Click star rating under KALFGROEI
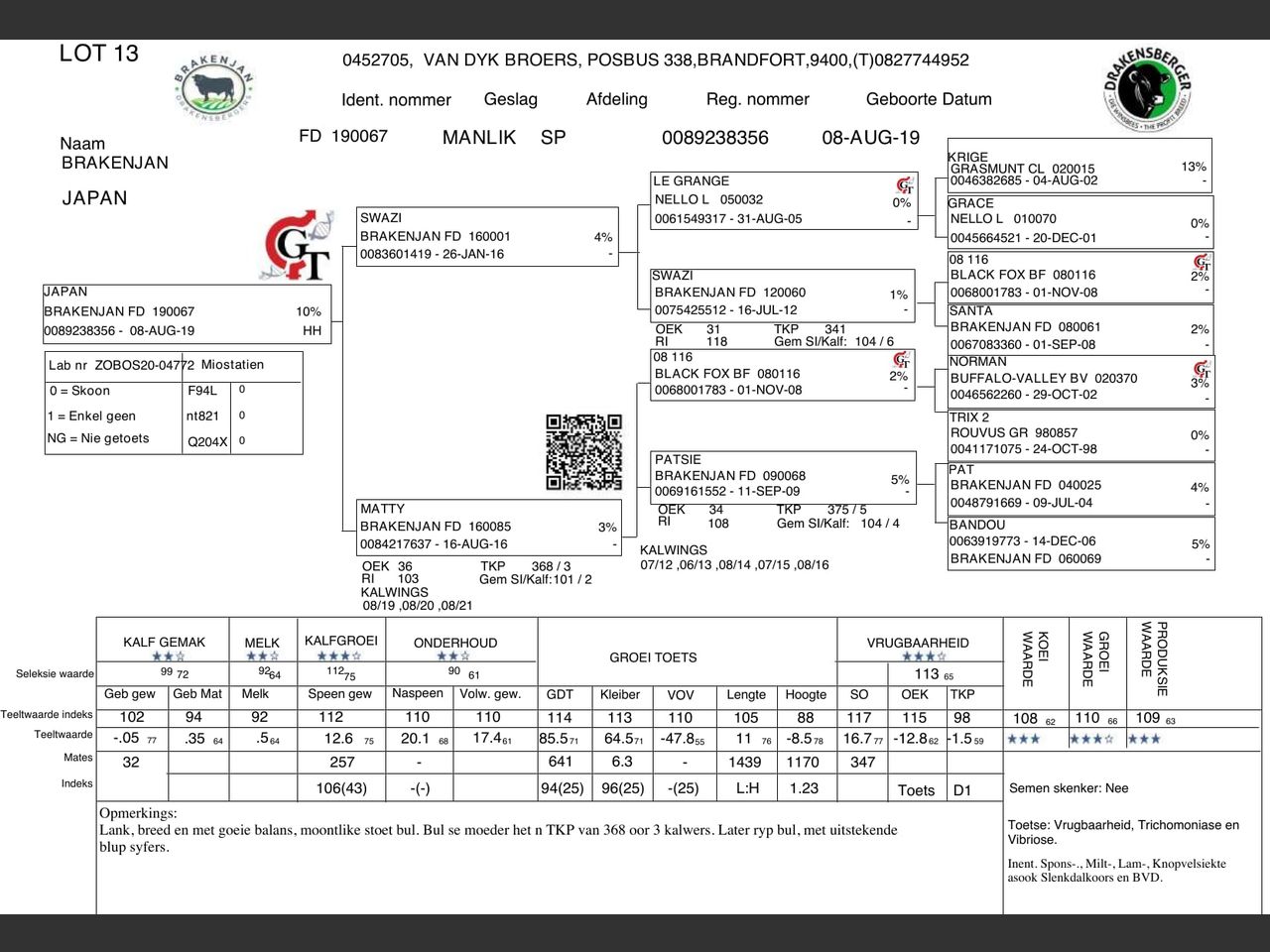Screen dimensions: 1270x952 [x=339, y=655]
